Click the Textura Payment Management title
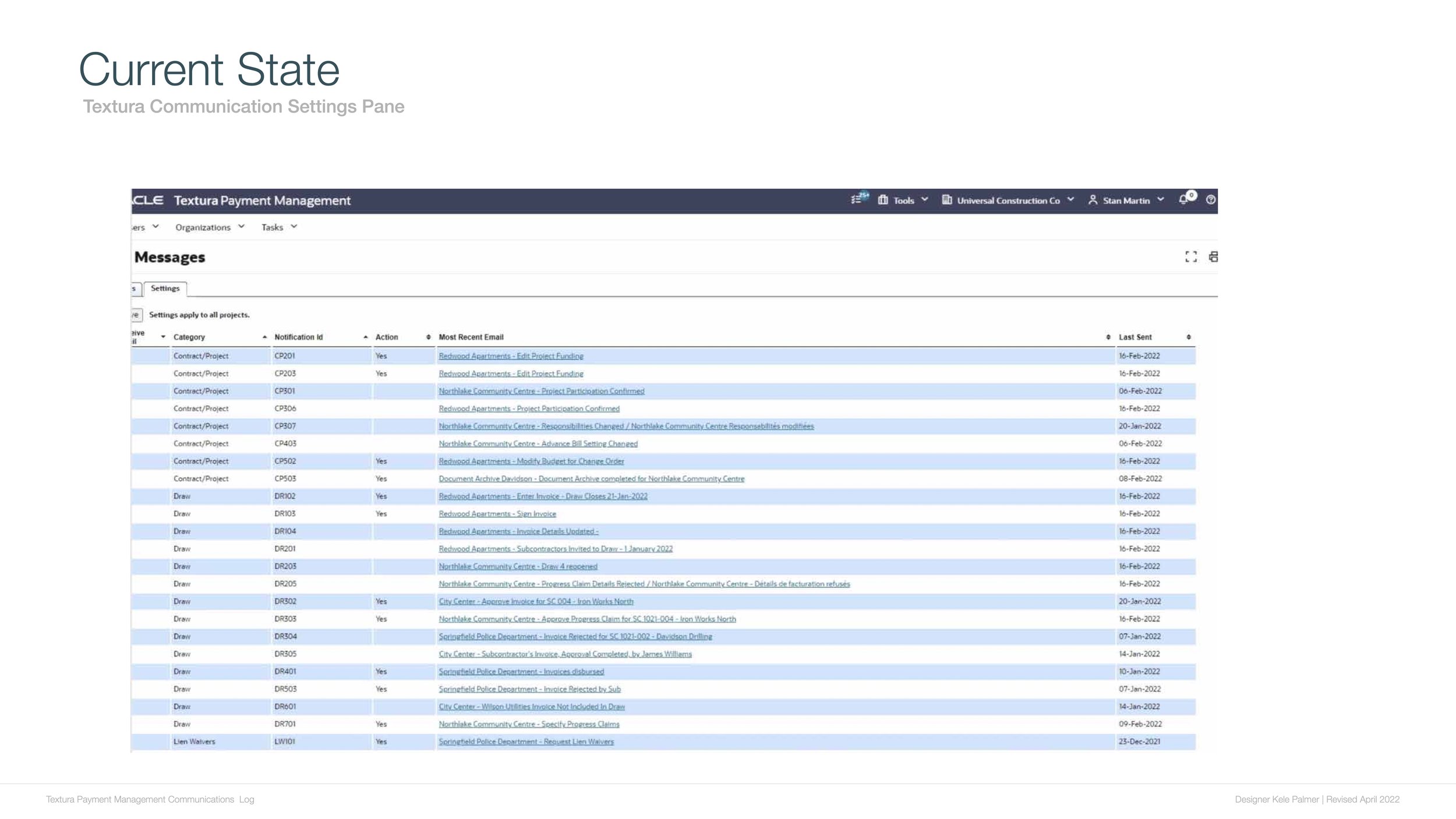The height and width of the screenshot is (819, 1456). [262, 200]
